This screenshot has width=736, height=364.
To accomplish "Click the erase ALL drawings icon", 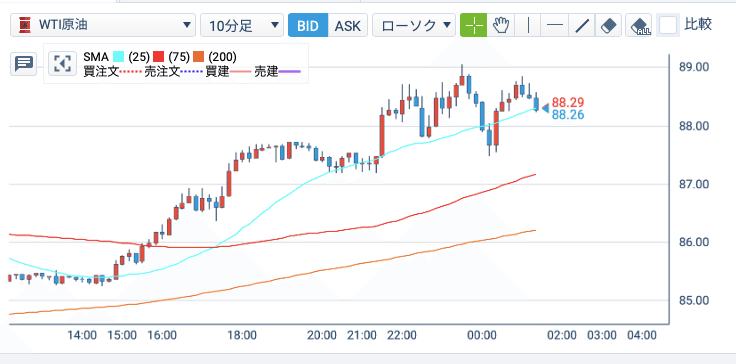I will click(x=639, y=25).
